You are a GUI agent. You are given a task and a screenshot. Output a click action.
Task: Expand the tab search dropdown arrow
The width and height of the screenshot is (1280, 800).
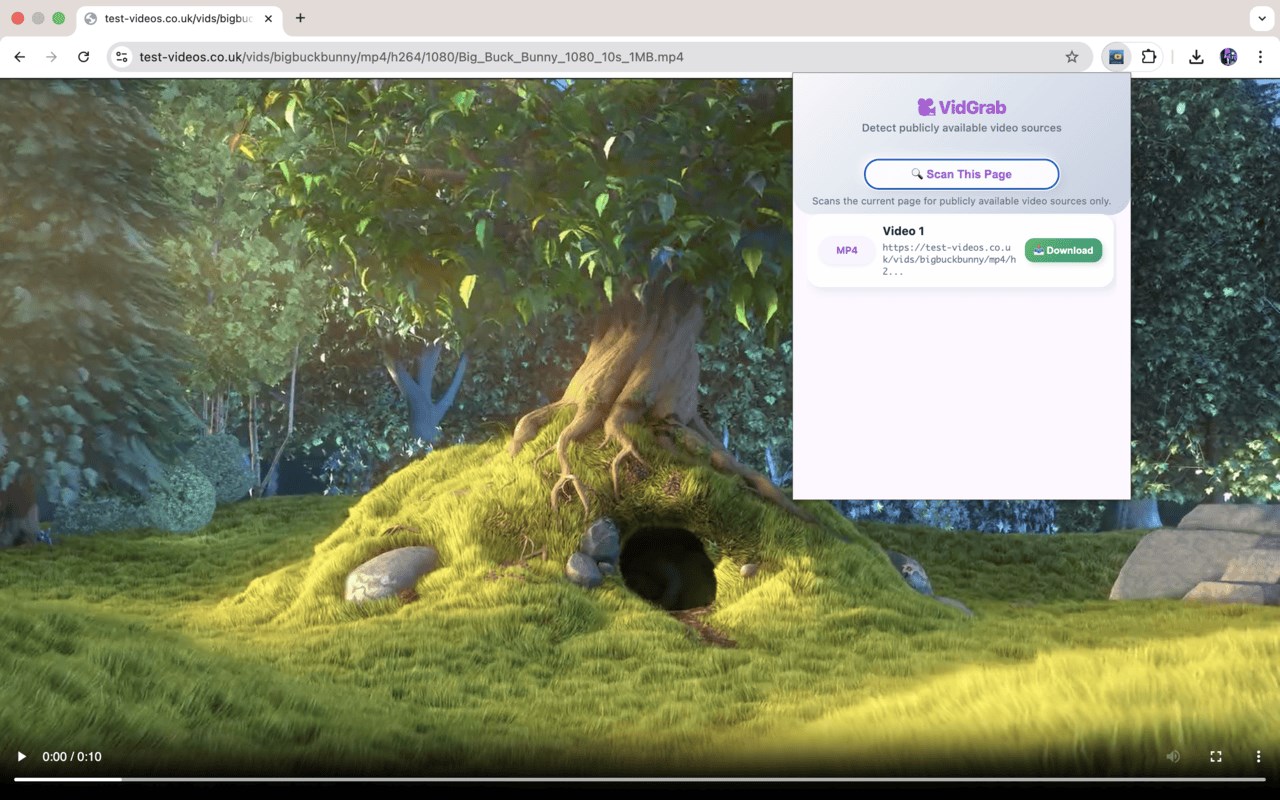point(1260,18)
